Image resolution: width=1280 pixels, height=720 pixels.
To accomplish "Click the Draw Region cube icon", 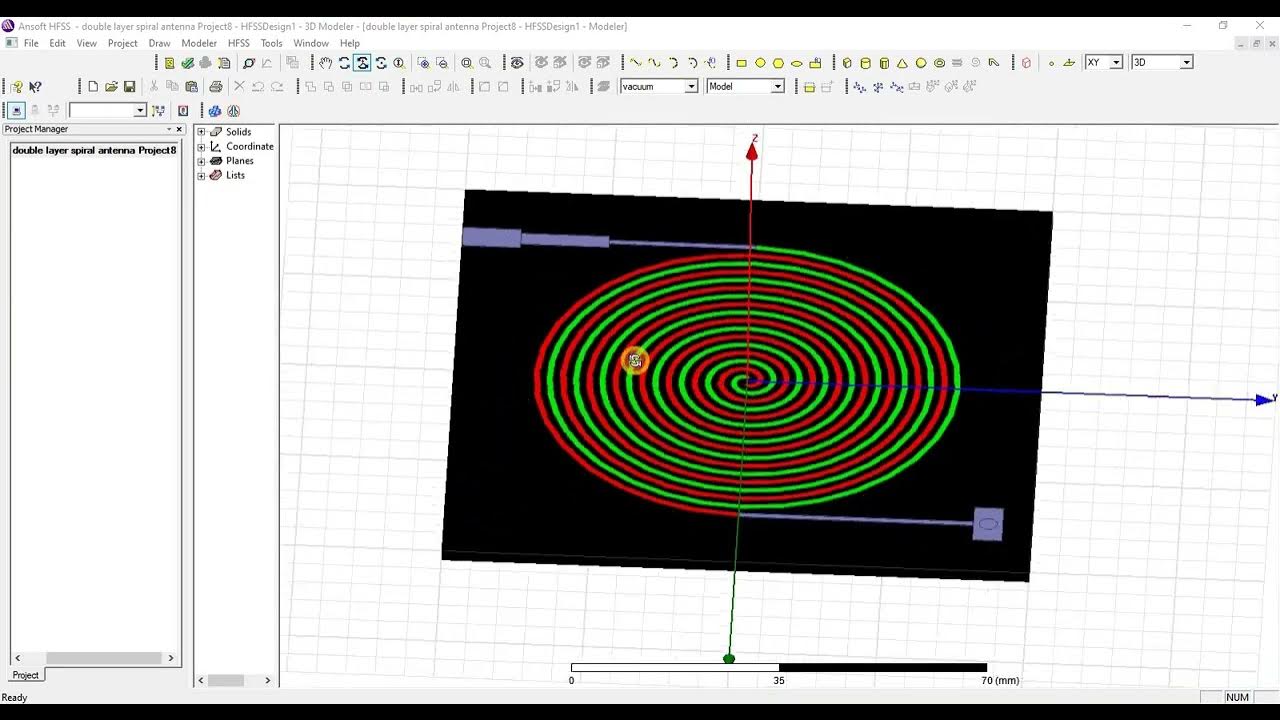I will pyautogui.click(x=1026, y=63).
